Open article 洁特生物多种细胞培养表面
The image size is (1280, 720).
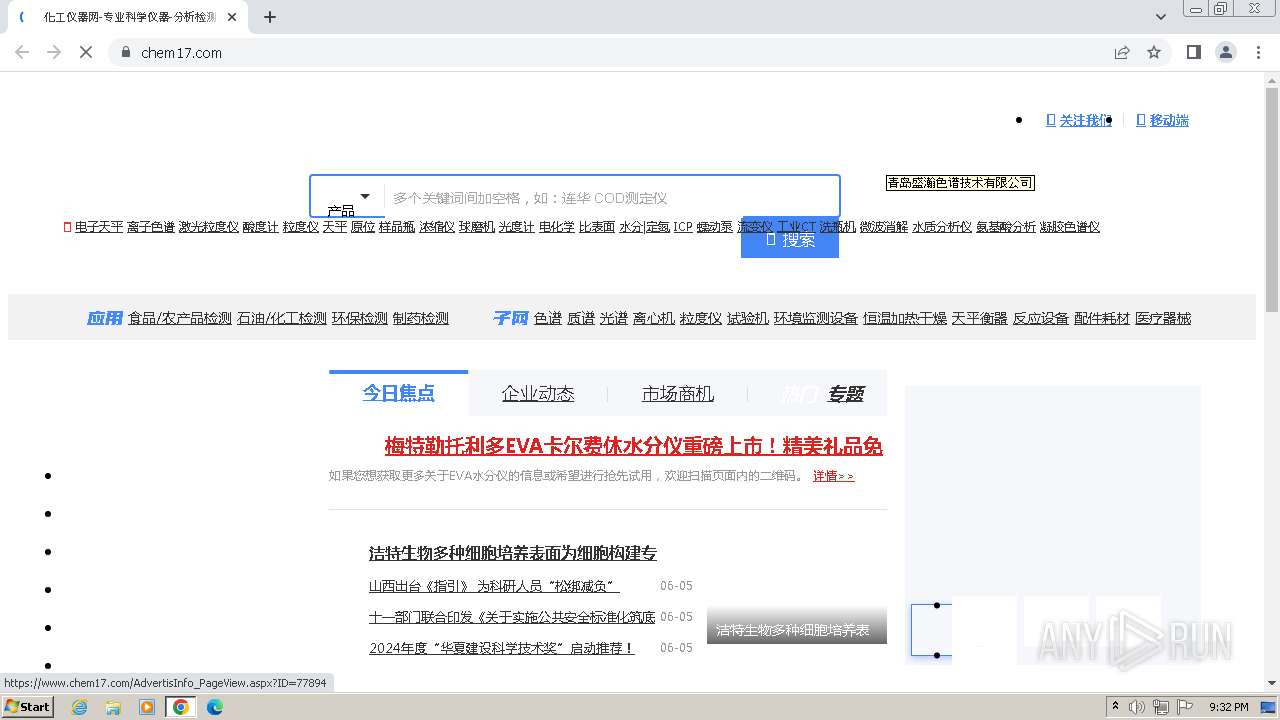[513, 553]
